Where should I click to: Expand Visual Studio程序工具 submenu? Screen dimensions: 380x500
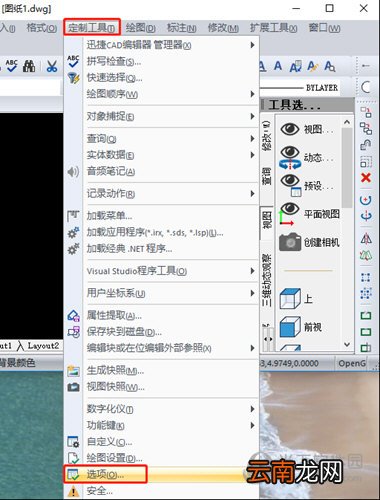[162, 271]
